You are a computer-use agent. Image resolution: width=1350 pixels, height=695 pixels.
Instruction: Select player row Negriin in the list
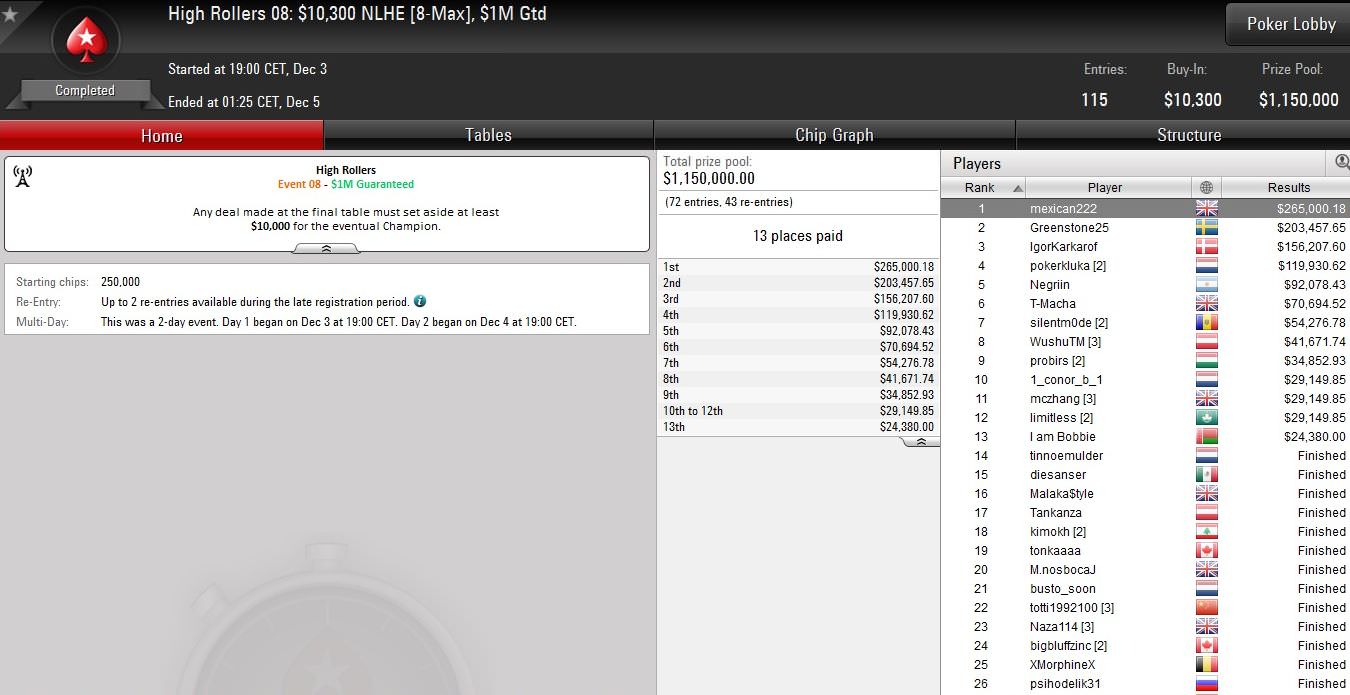pyautogui.click(x=1145, y=284)
